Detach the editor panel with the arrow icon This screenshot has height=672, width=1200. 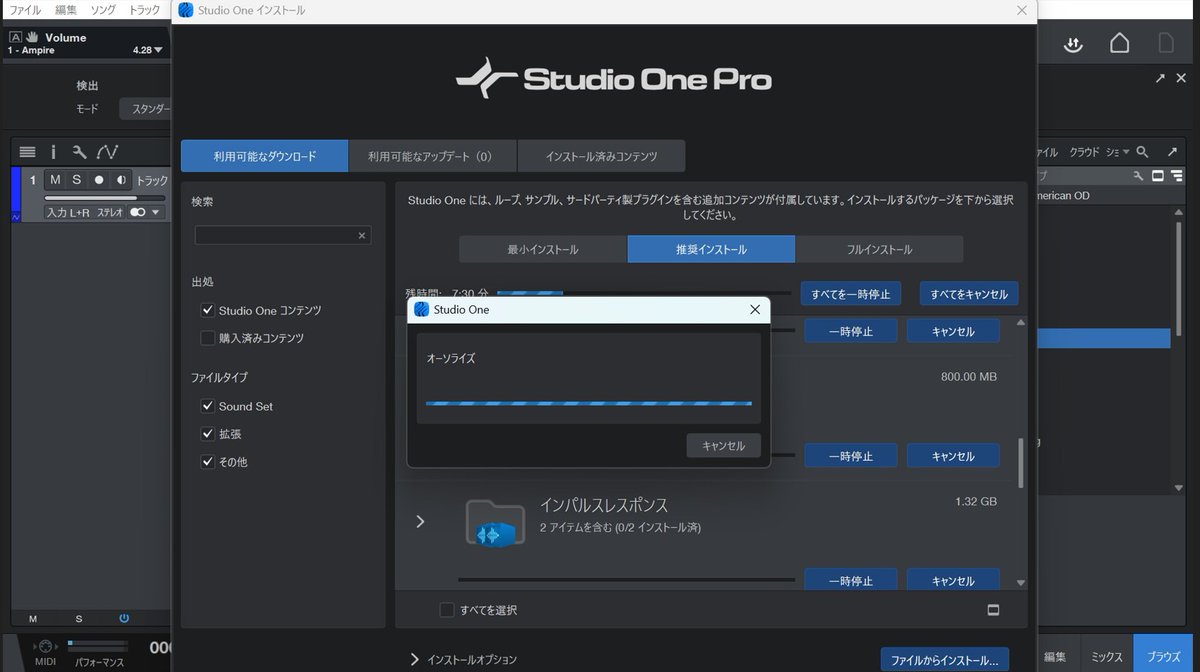[1160, 78]
